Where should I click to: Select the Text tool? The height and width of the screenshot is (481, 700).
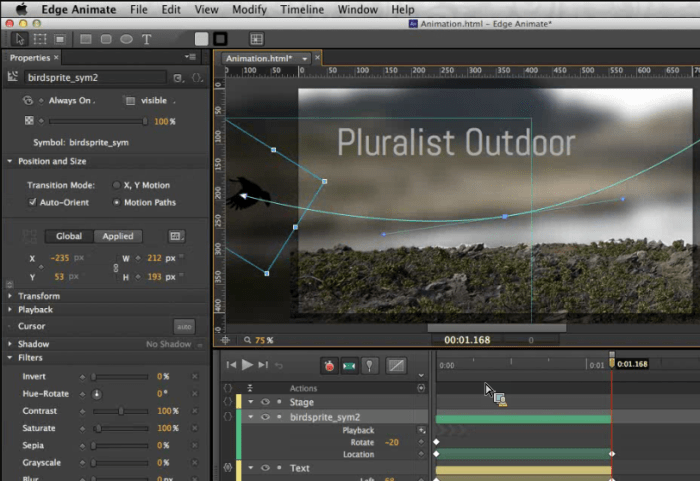[x=146, y=39]
